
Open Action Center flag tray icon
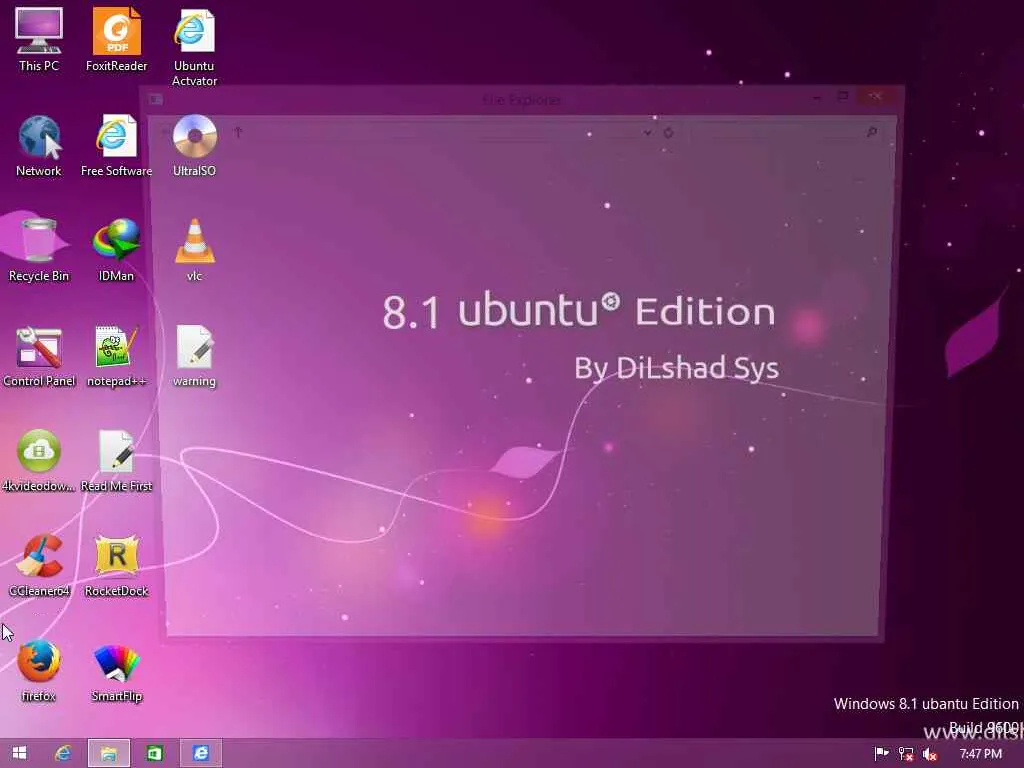881,754
